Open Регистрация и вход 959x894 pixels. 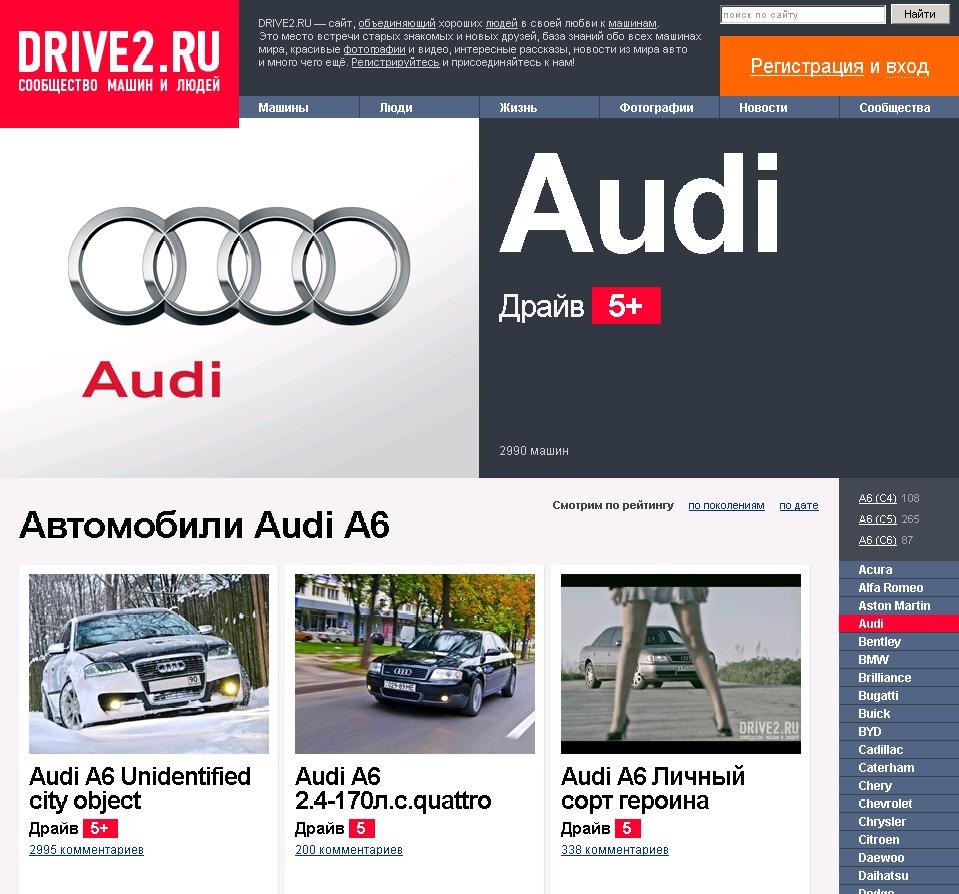coord(839,66)
